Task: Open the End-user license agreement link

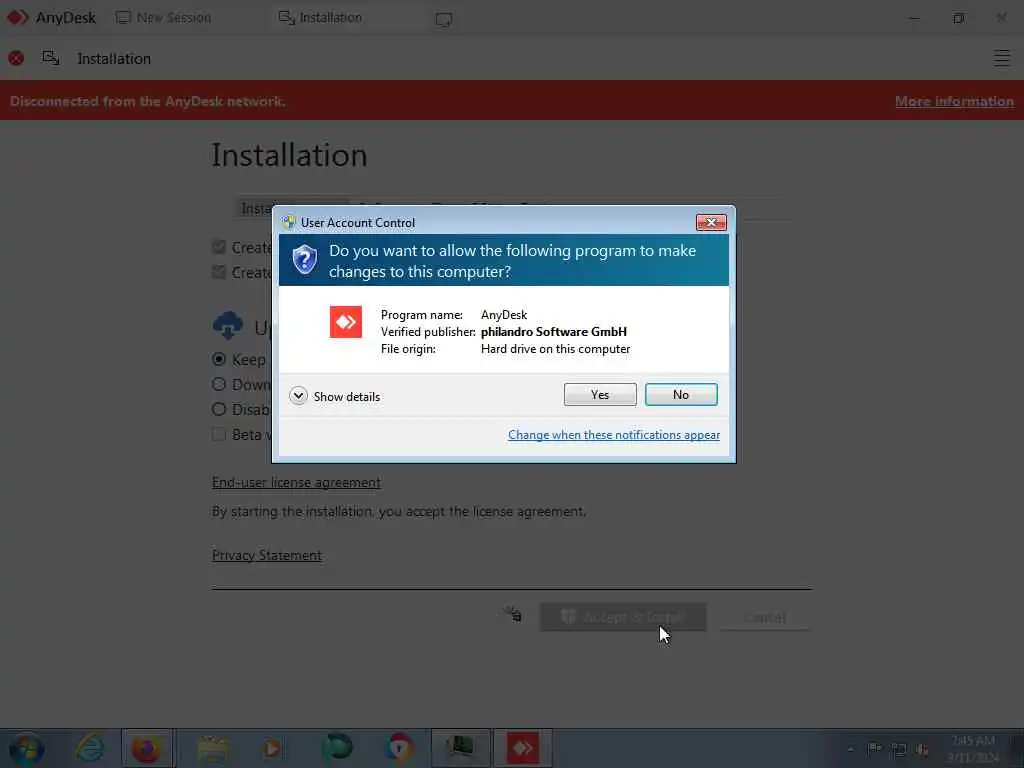Action: [296, 483]
